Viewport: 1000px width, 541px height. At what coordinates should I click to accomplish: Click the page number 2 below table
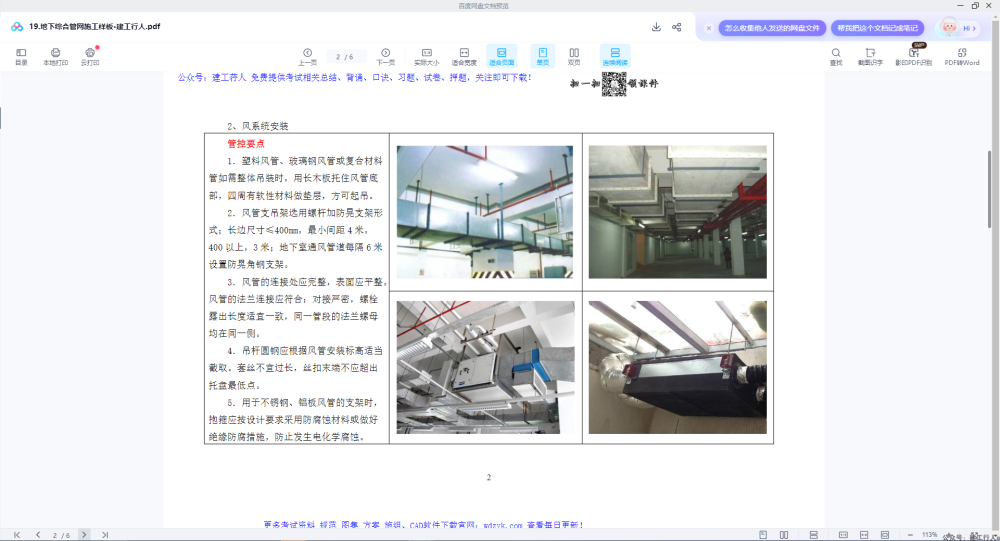(489, 477)
